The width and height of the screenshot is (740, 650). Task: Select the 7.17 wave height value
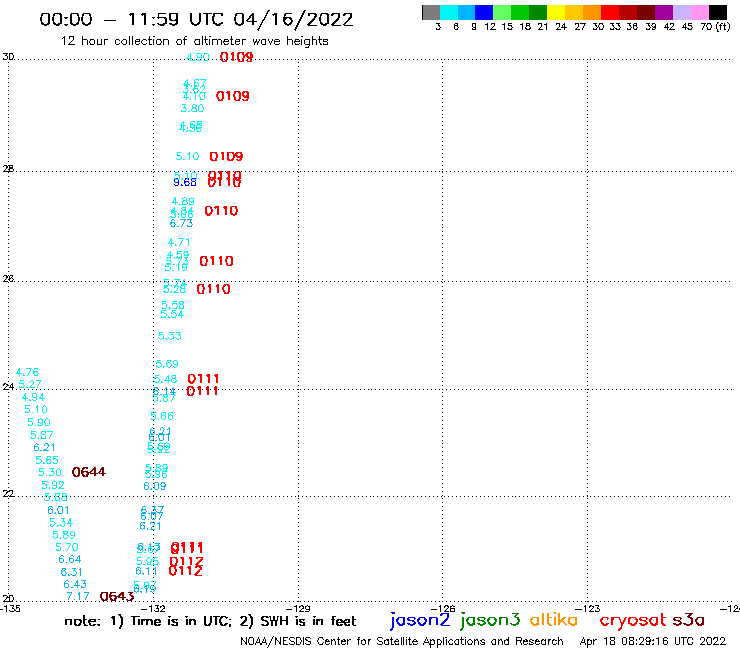[x=78, y=596]
